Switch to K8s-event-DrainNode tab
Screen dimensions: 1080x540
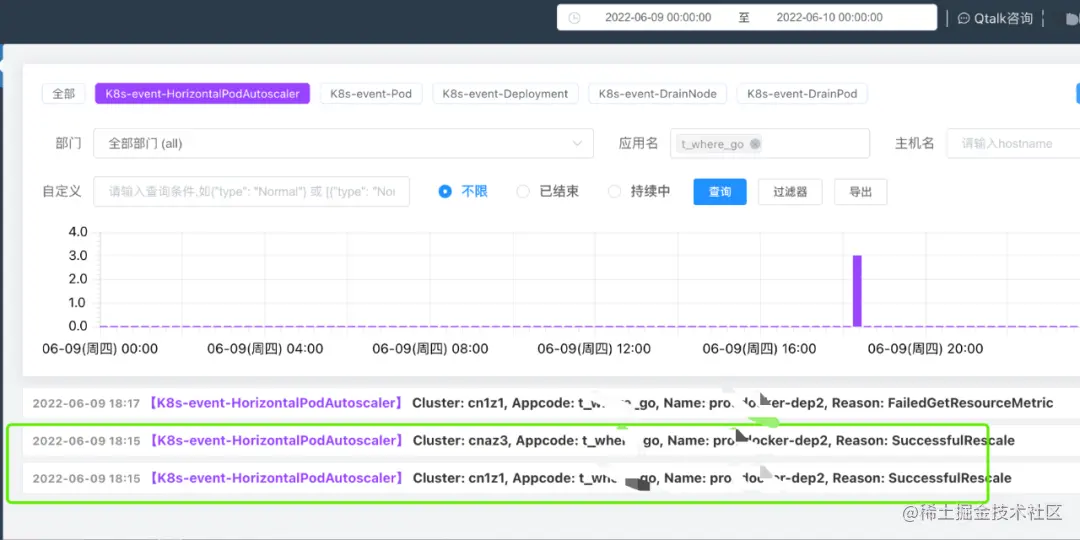click(658, 94)
